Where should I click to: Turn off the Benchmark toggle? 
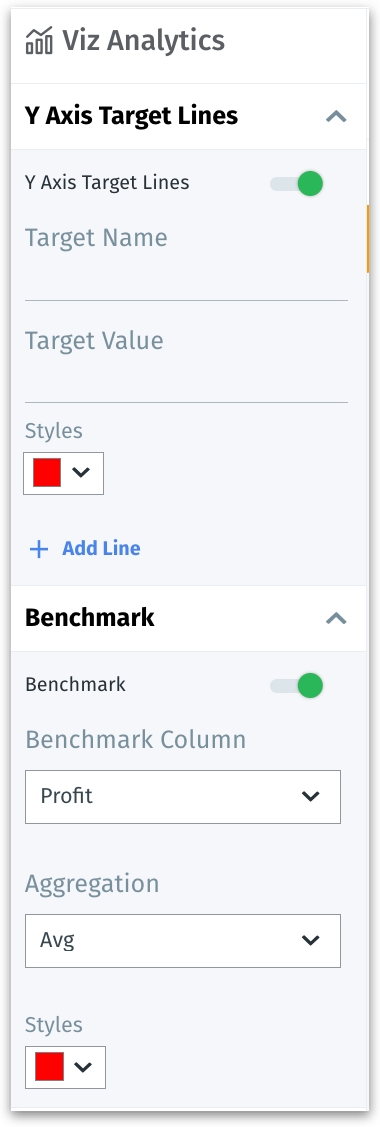point(297,686)
